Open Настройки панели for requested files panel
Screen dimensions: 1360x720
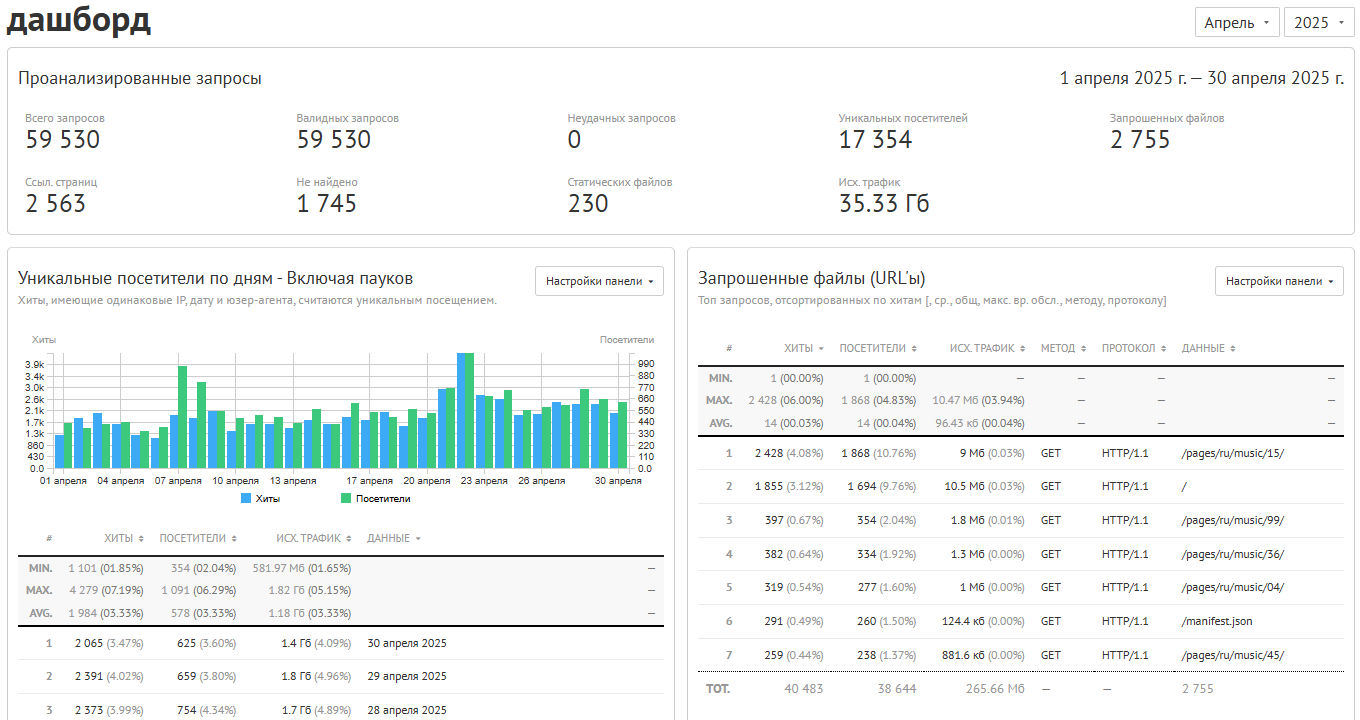pyautogui.click(x=1279, y=281)
